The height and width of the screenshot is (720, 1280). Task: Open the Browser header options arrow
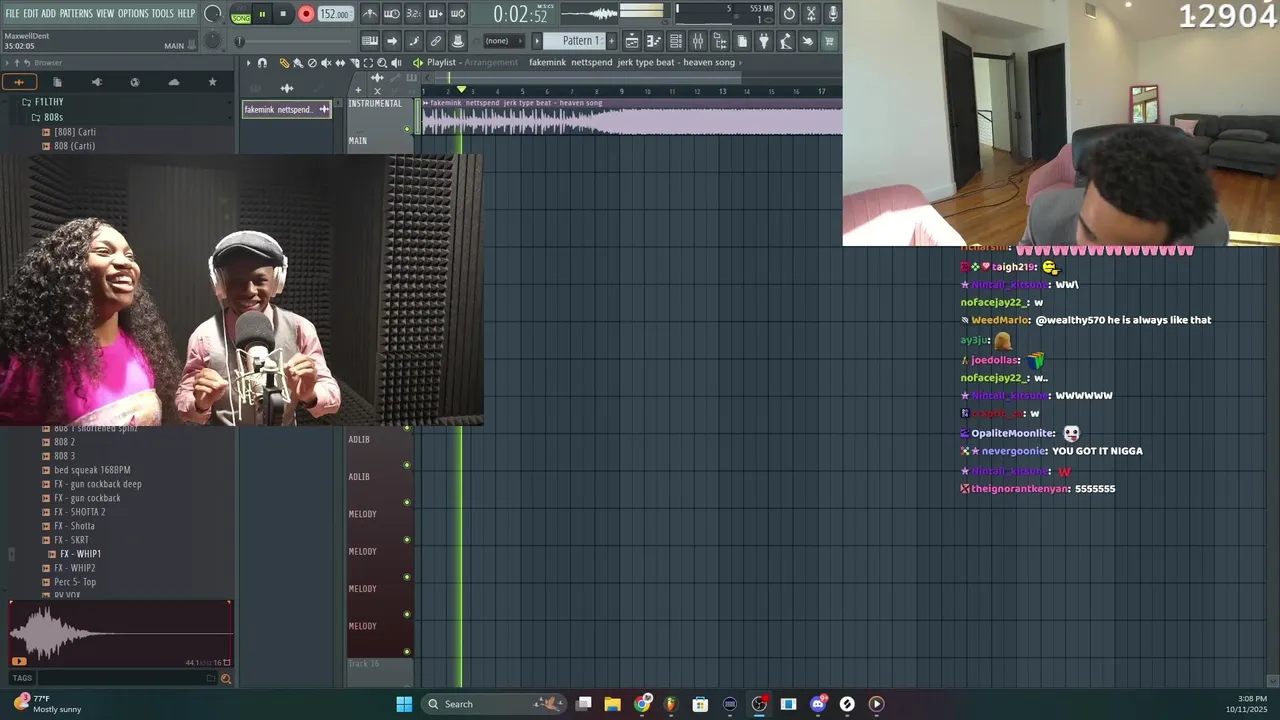(7, 63)
